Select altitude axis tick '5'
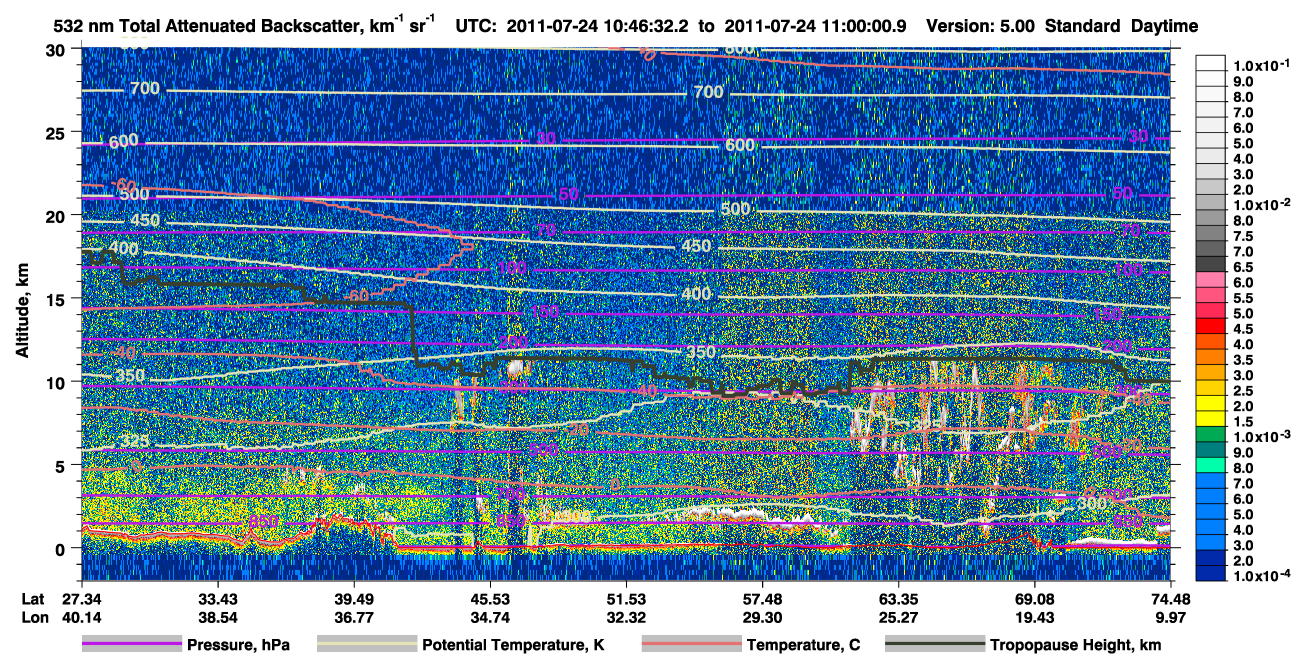The height and width of the screenshot is (667, 1300). click(62, 465)
